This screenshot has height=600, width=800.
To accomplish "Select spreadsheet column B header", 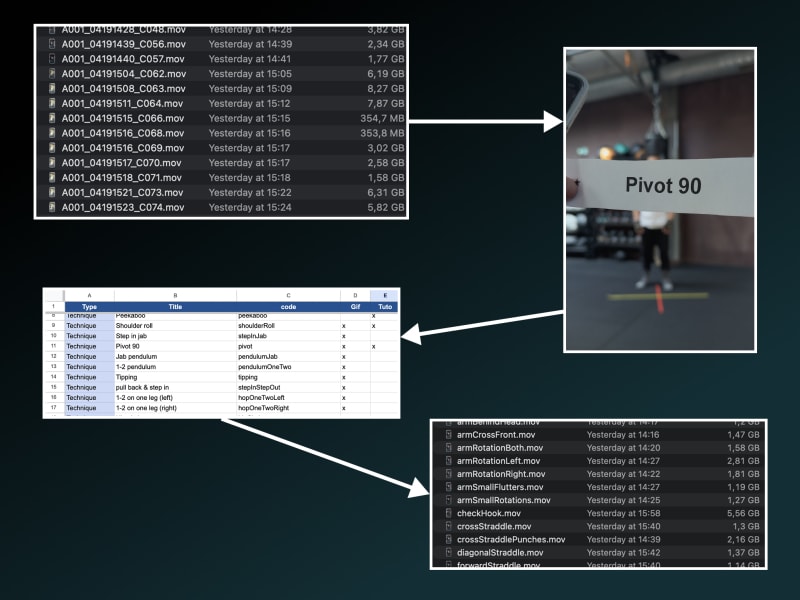I will tap(175, 295).
